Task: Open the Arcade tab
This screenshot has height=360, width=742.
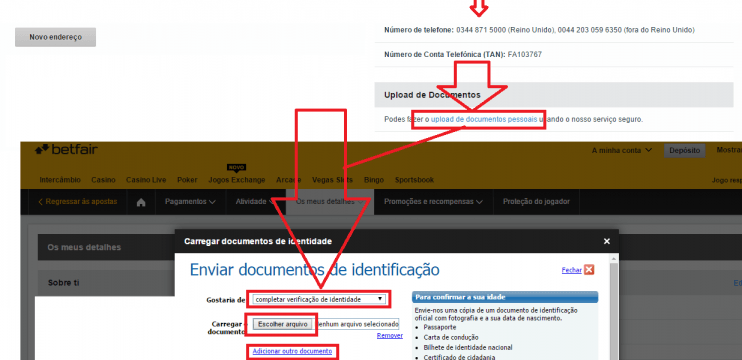Action: click(x=289, y=180)
